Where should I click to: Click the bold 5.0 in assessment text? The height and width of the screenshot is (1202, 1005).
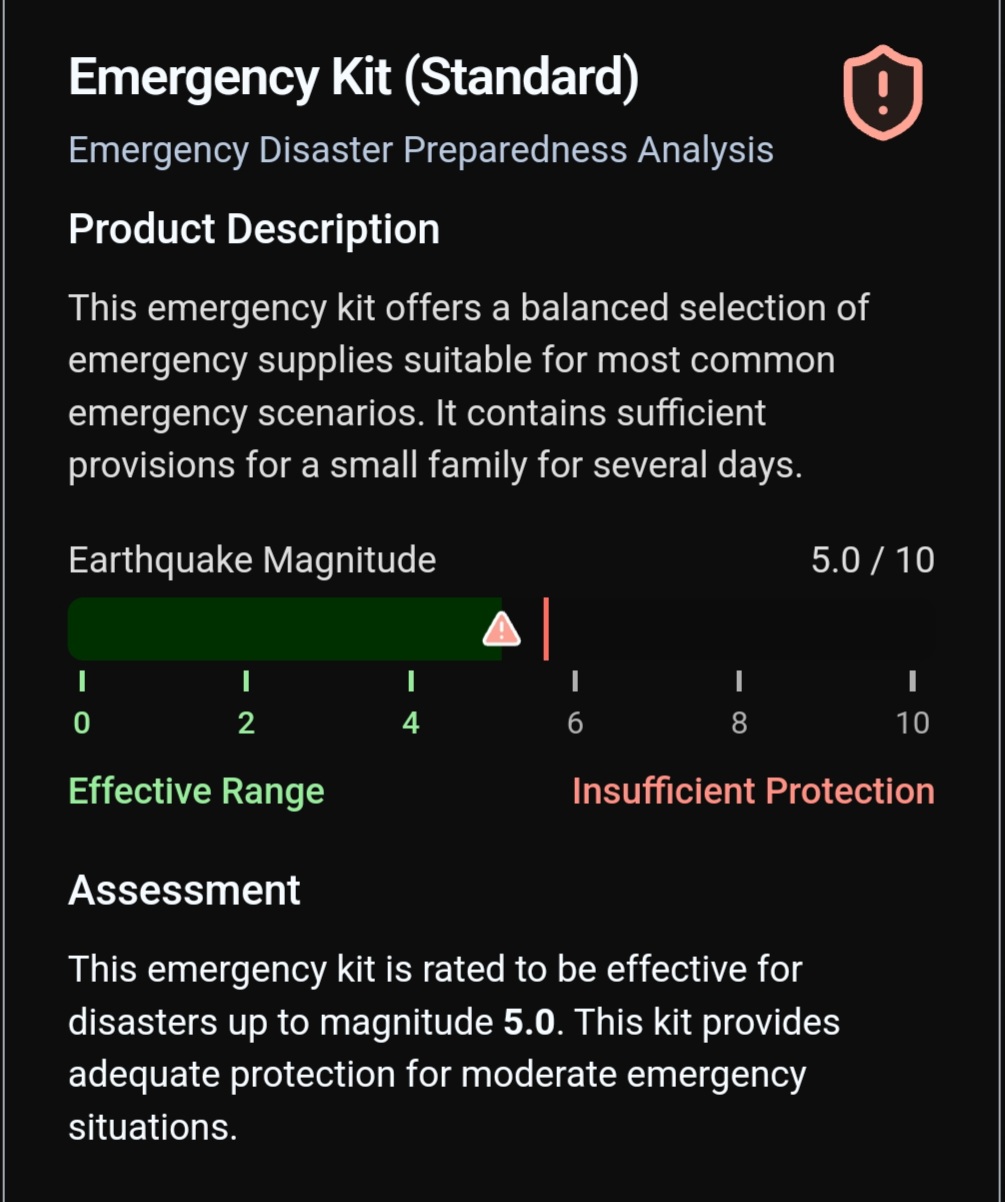(528, 1022)
